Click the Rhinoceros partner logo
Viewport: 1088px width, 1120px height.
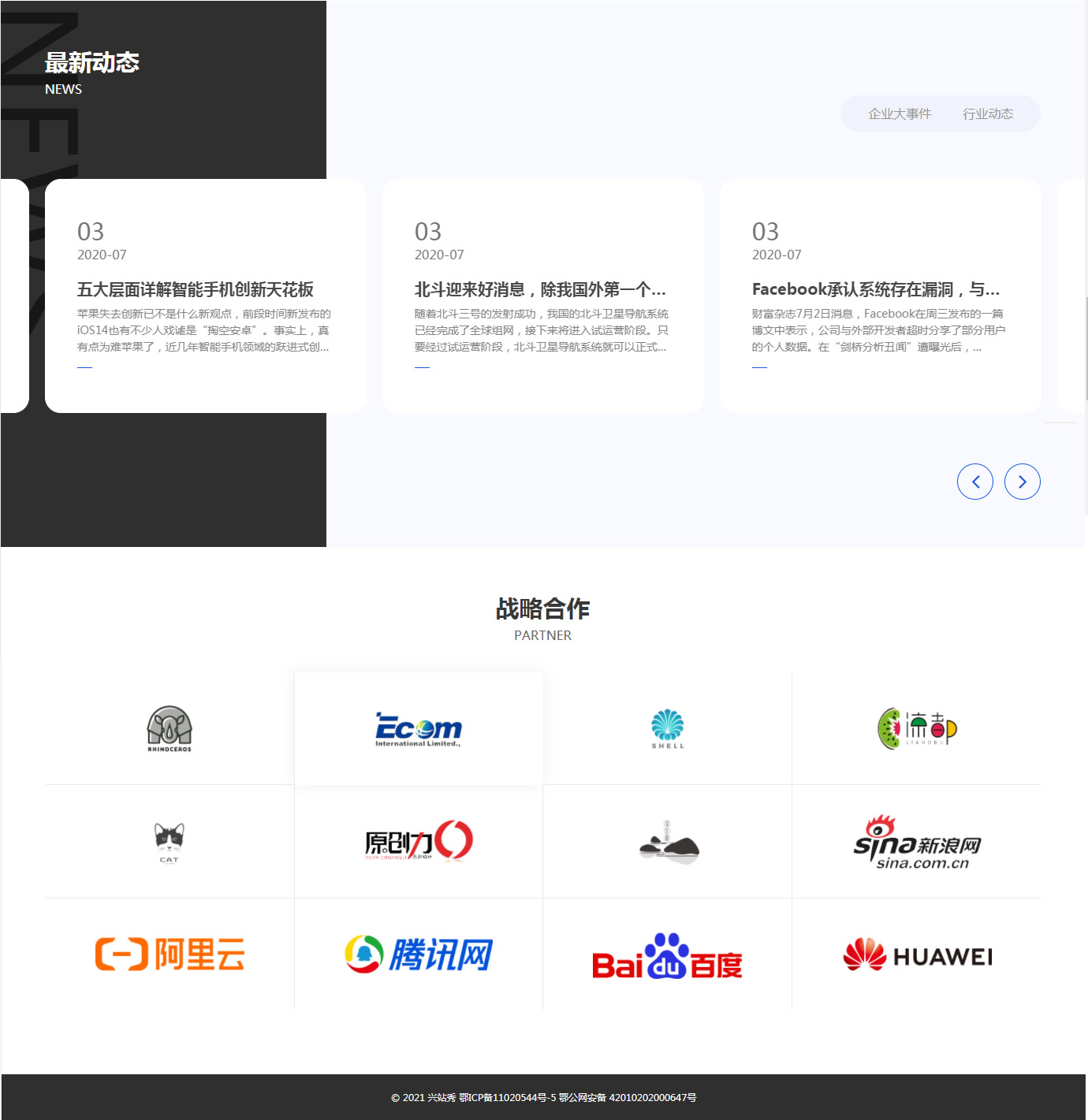(x=170, y=728)
